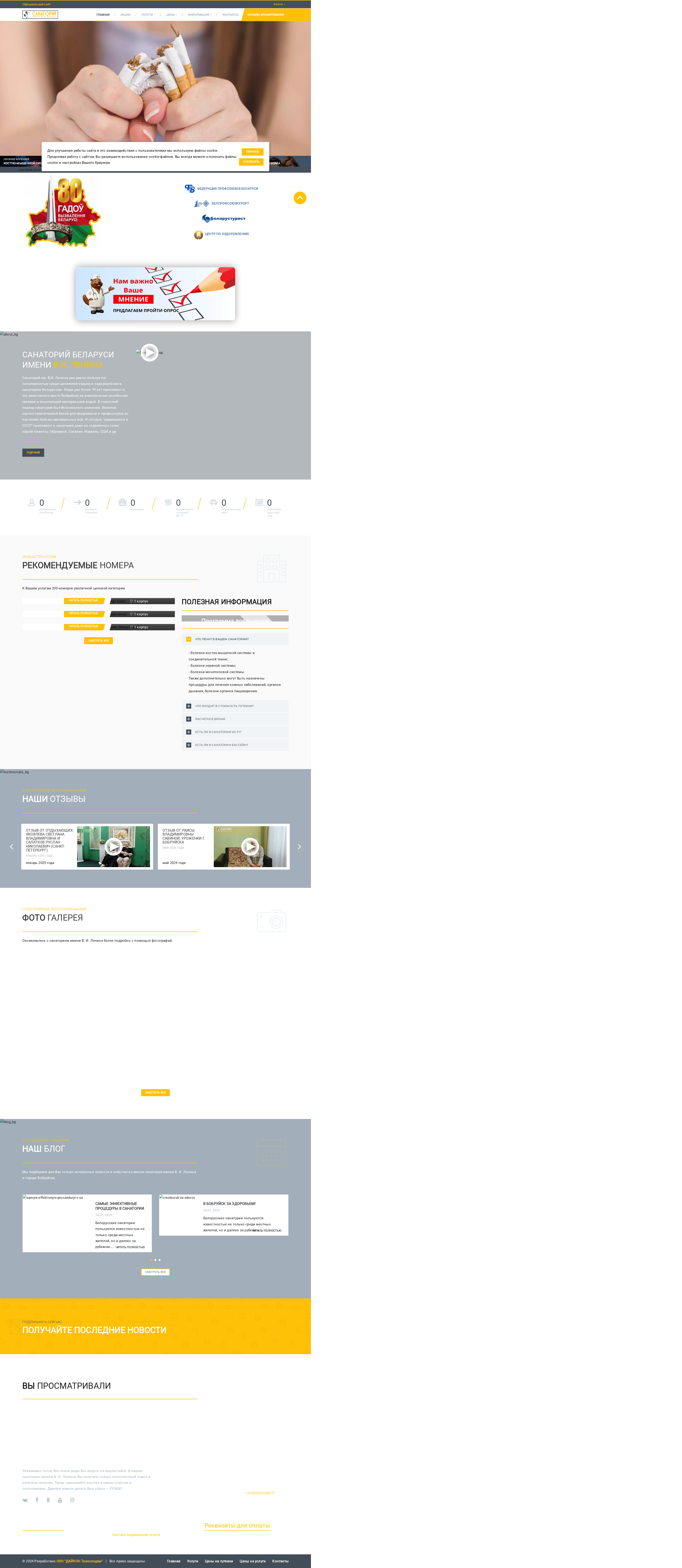Open Платные медицинские услуги link

click(x=136, y=1535)
